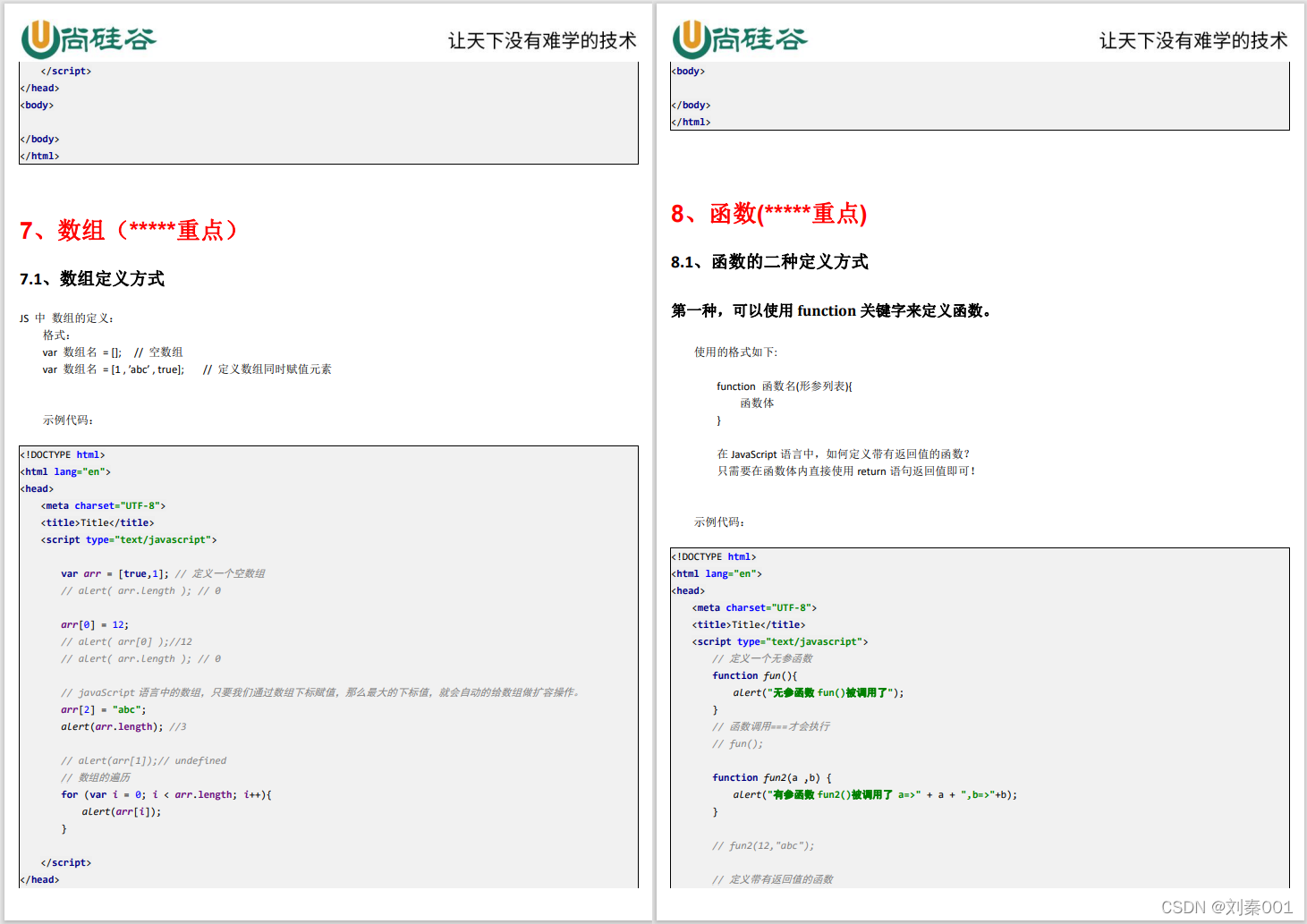
Task: Click text 使用的格式如下:
Action: point(736,352)
